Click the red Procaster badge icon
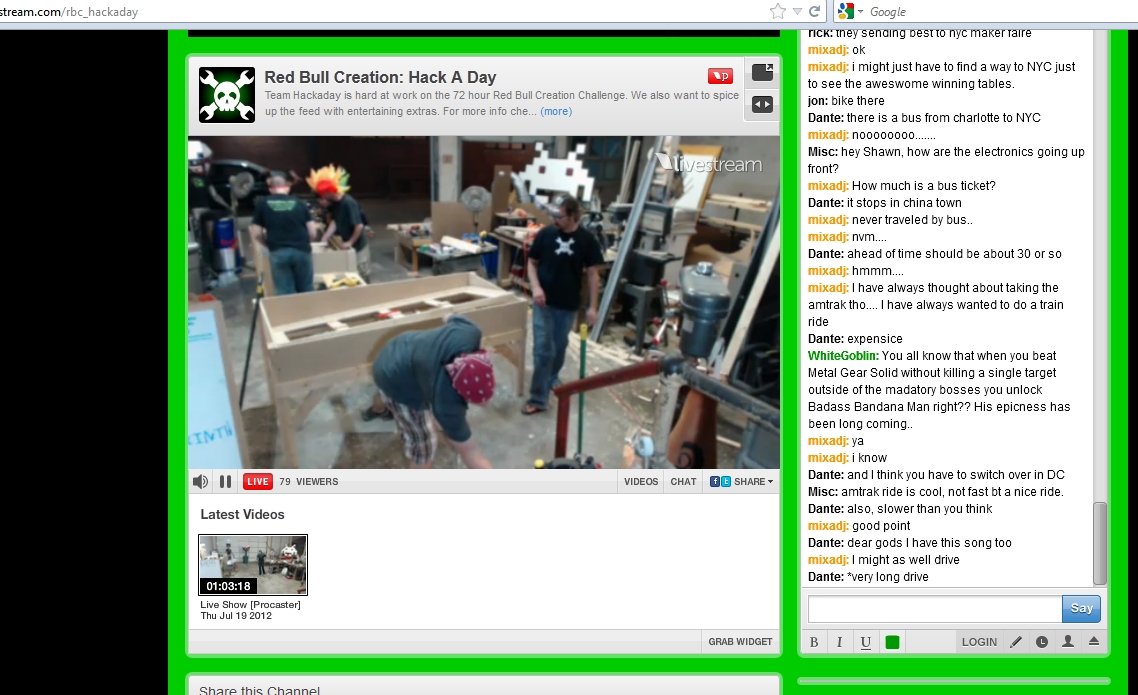This screenshot has height=695, width=1138. 720,76
